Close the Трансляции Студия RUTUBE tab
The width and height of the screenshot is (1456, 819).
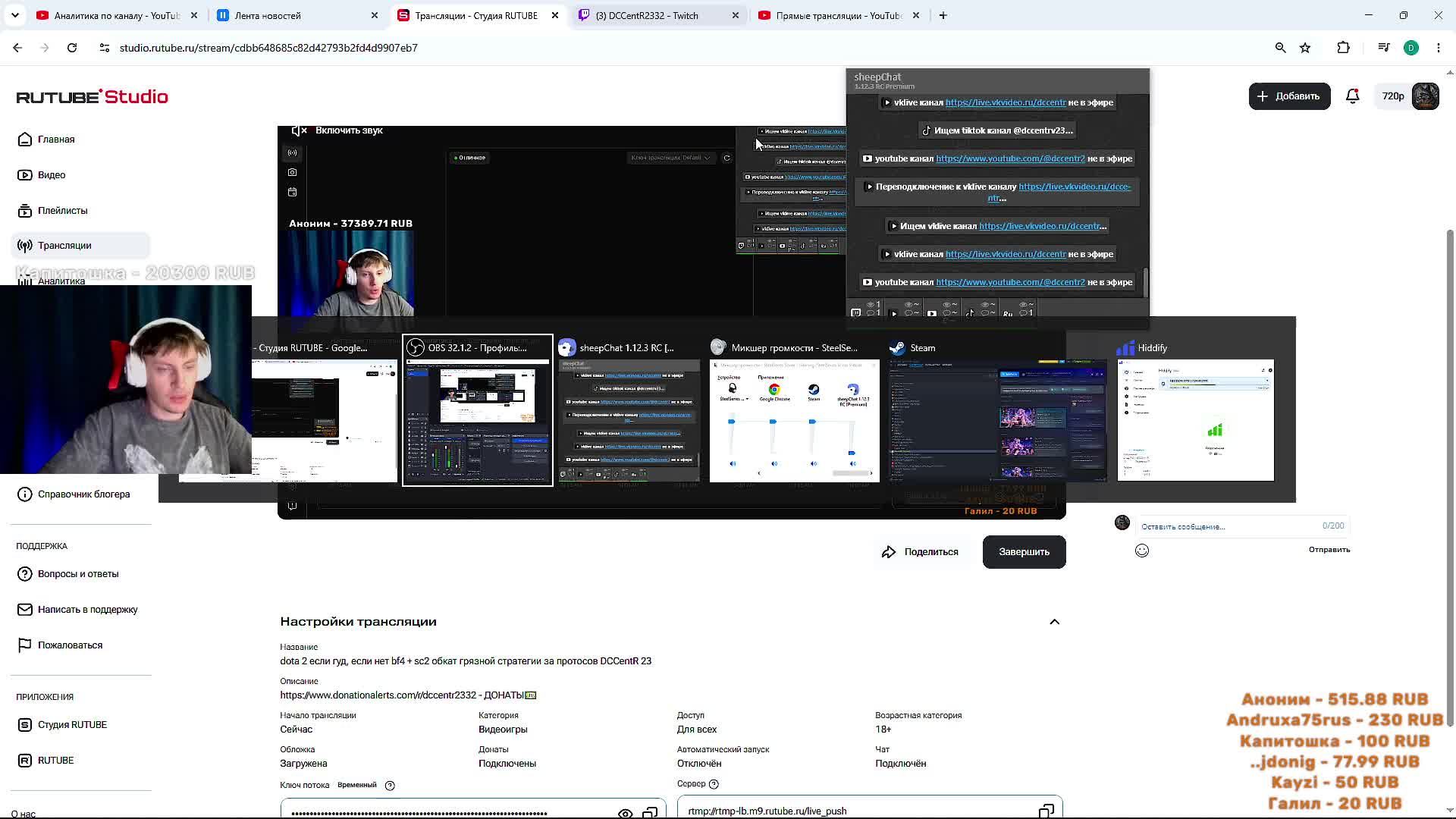pyautogui.click(x=555, y=15)
